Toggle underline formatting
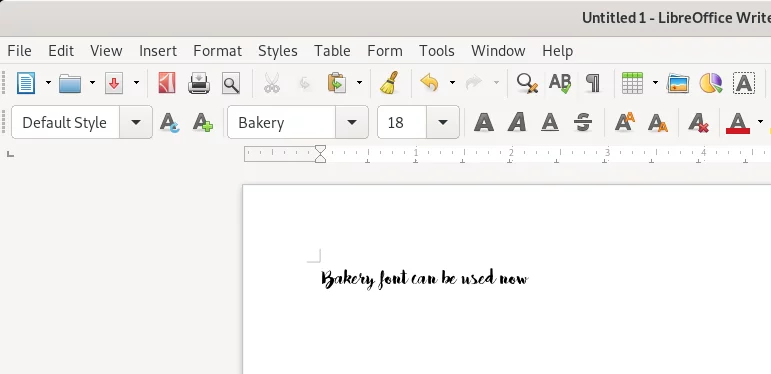The image size is (771, 374). pyautogui.click(x=550, y=122)
